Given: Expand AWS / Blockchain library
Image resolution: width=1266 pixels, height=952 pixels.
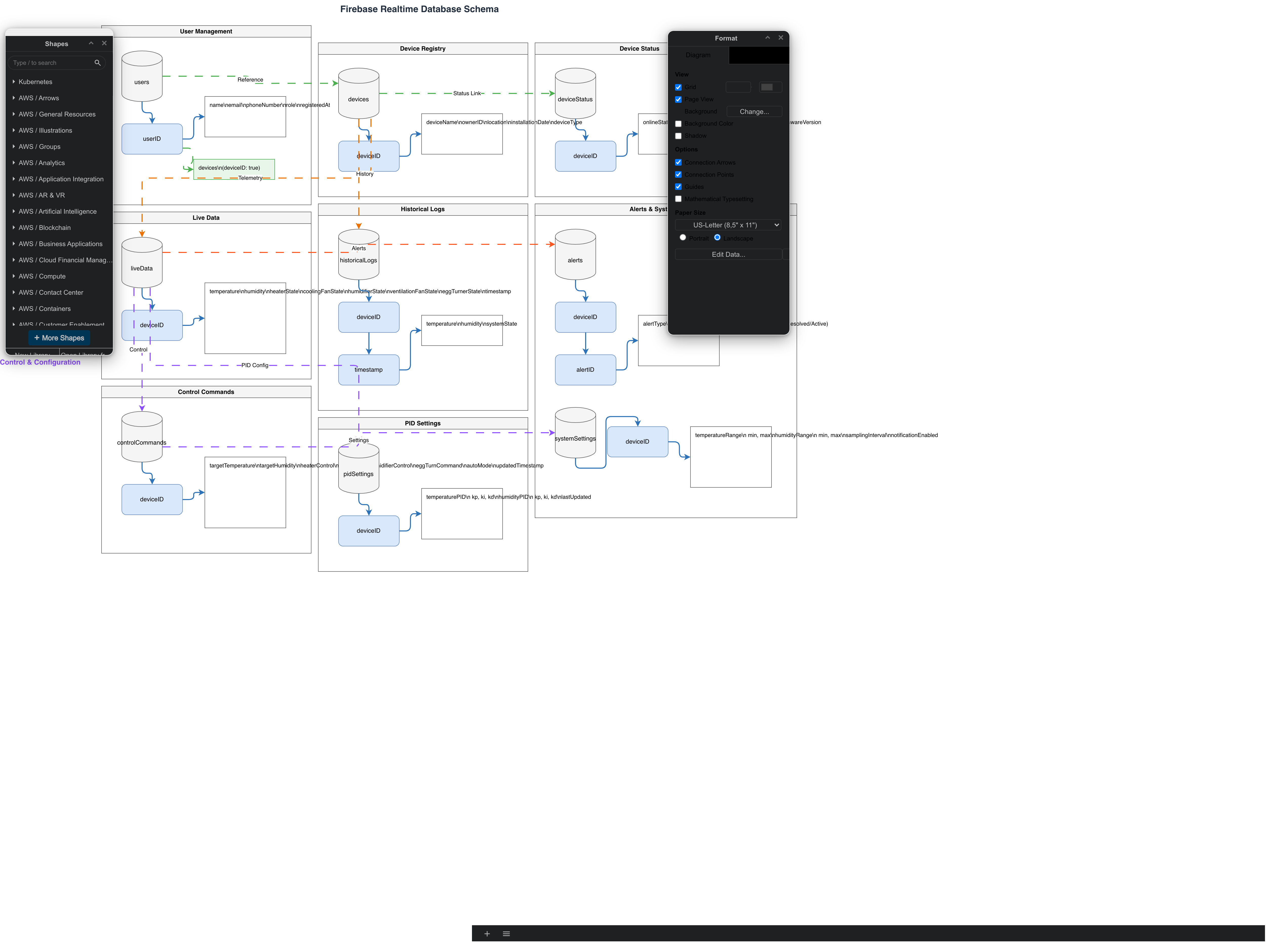Looking at the screenshot, I should click(59, 228).
